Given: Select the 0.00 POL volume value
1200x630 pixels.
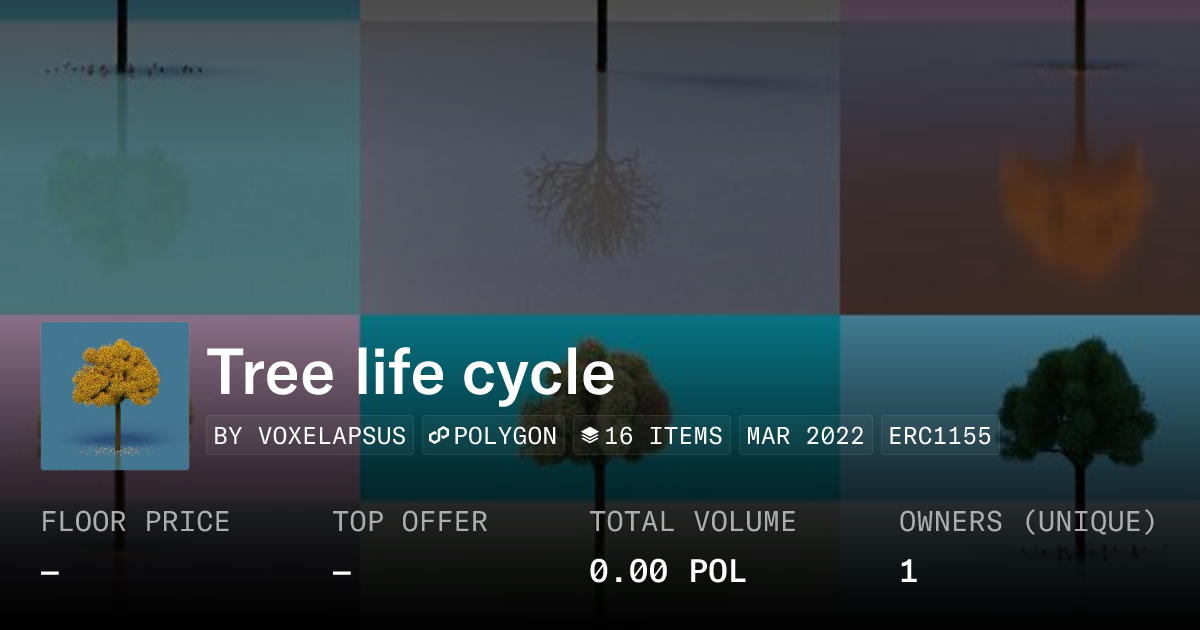Looking at the screenshot, I should click(667, 572).
